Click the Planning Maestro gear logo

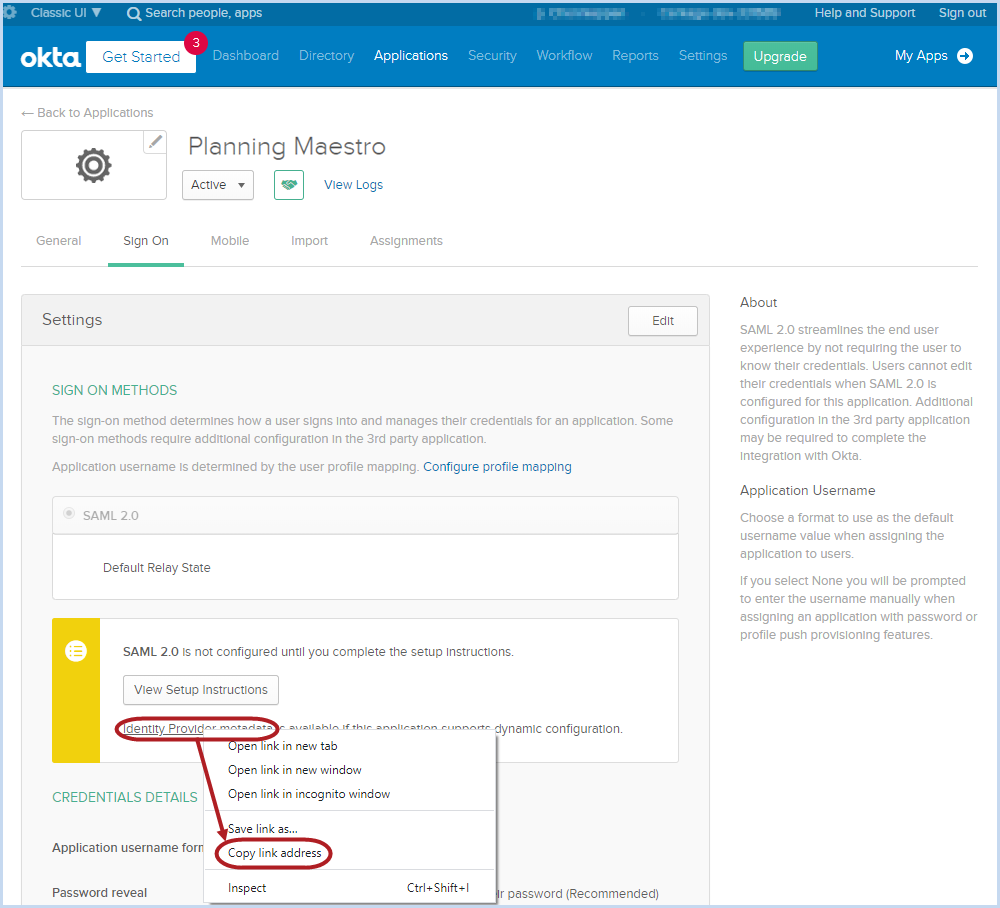94,165
